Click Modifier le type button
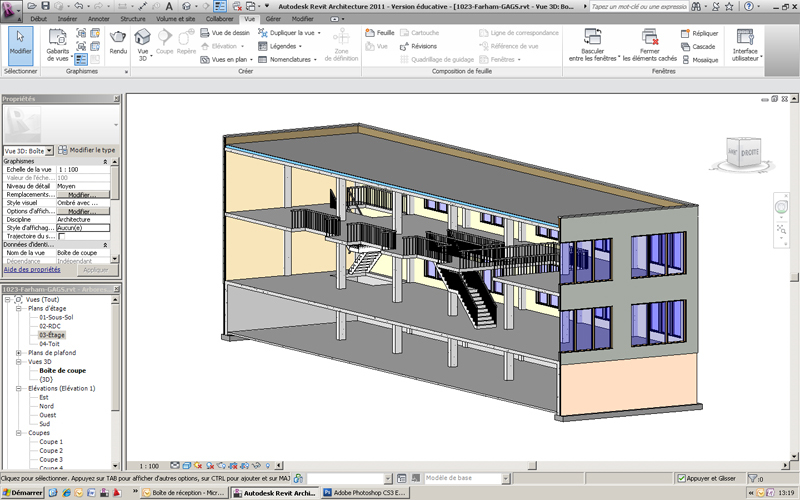This screenshot has width=800, height=500. (87, 150)
